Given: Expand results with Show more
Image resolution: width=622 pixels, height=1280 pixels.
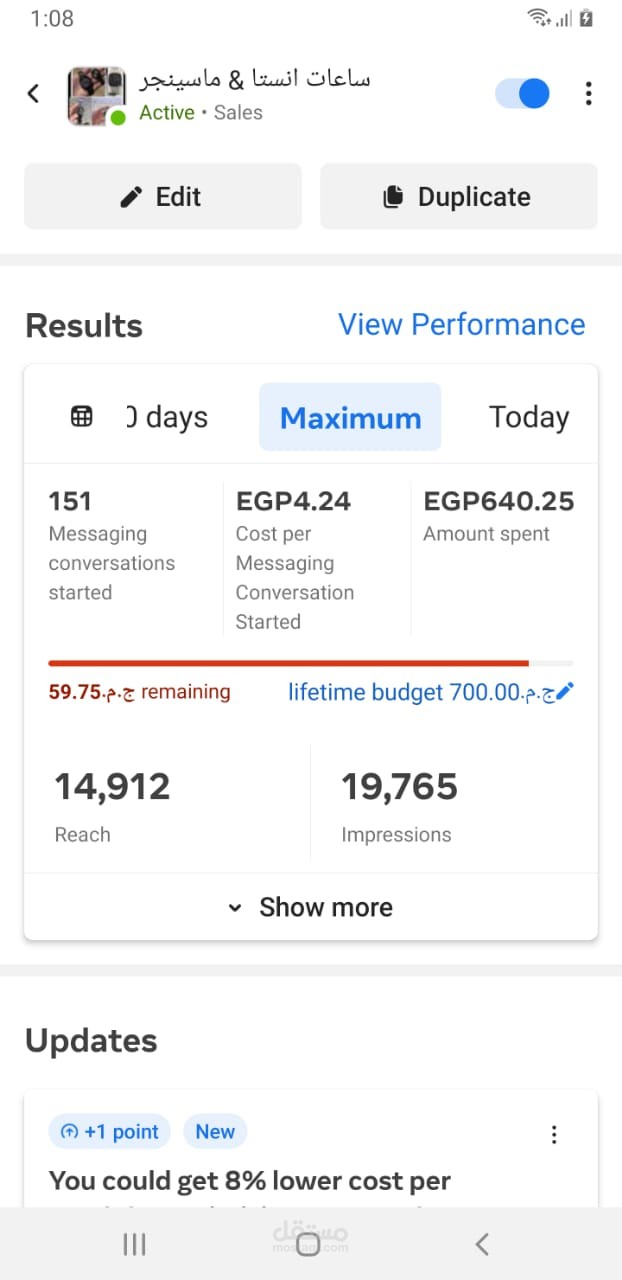Looking at the screenshot, I should point(311,907).
